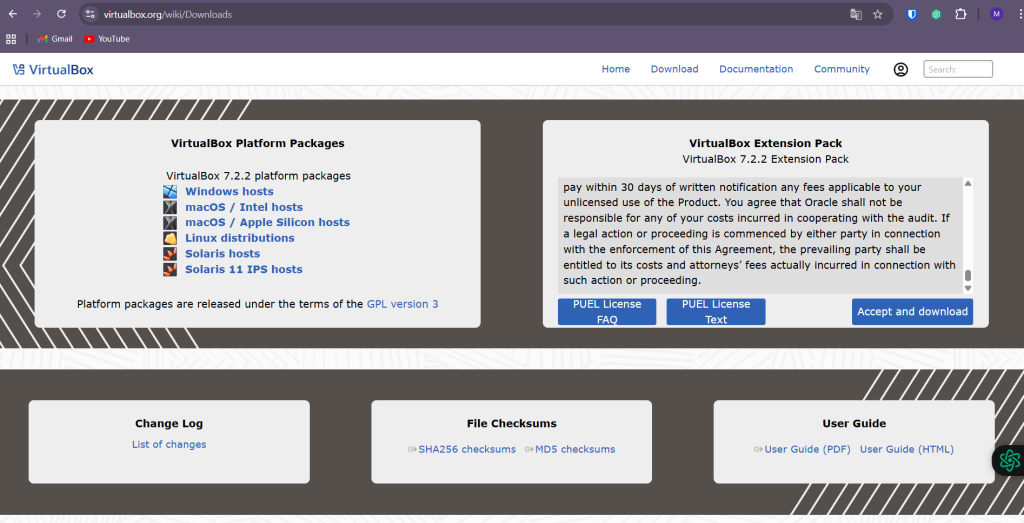Click the user account icon in site header

click(901, 69)
